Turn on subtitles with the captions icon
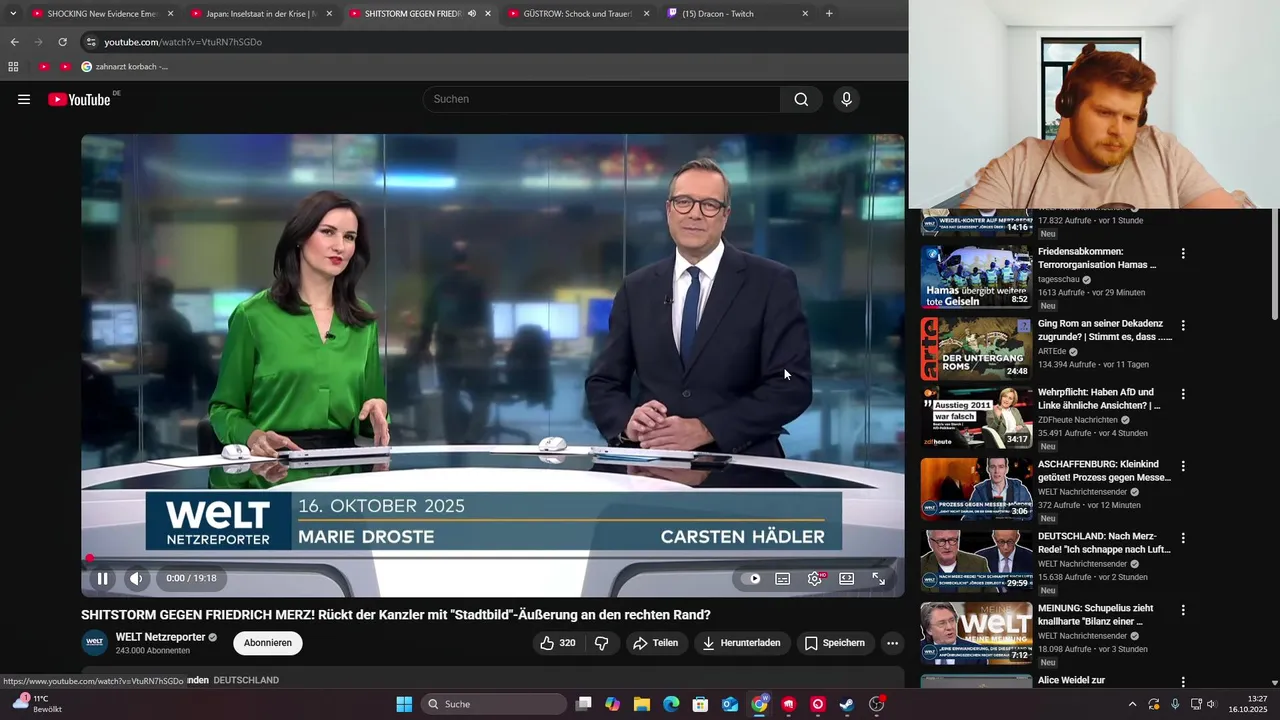1280x720 pixels. [x=783, y=578]
